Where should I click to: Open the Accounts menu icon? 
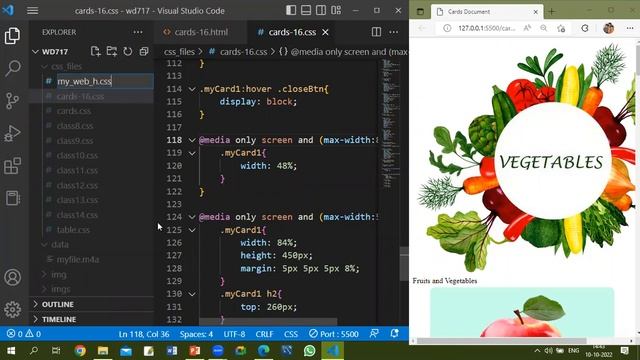(x=12, y=277)
